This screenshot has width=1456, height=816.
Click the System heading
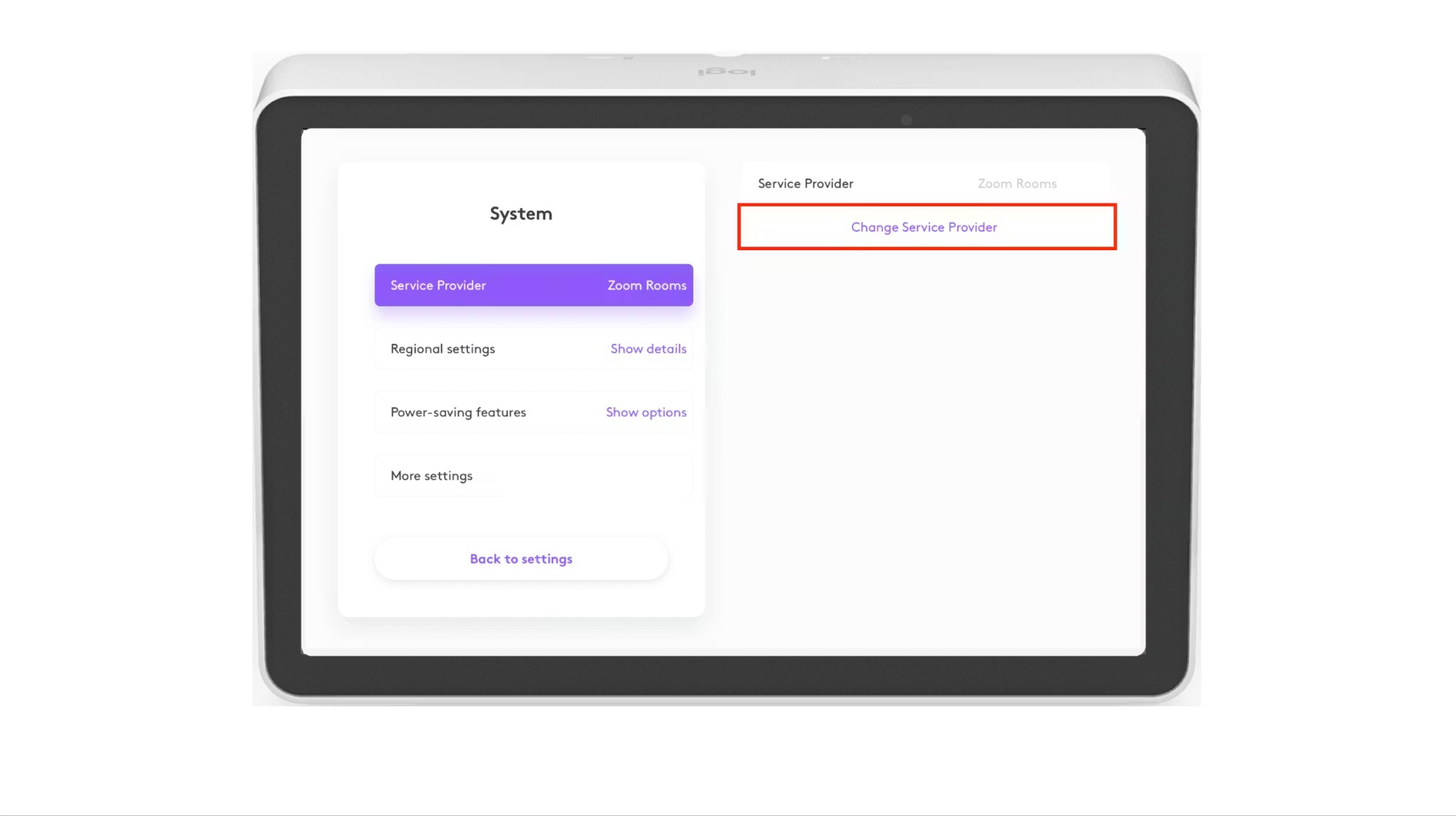pos(520,213)
